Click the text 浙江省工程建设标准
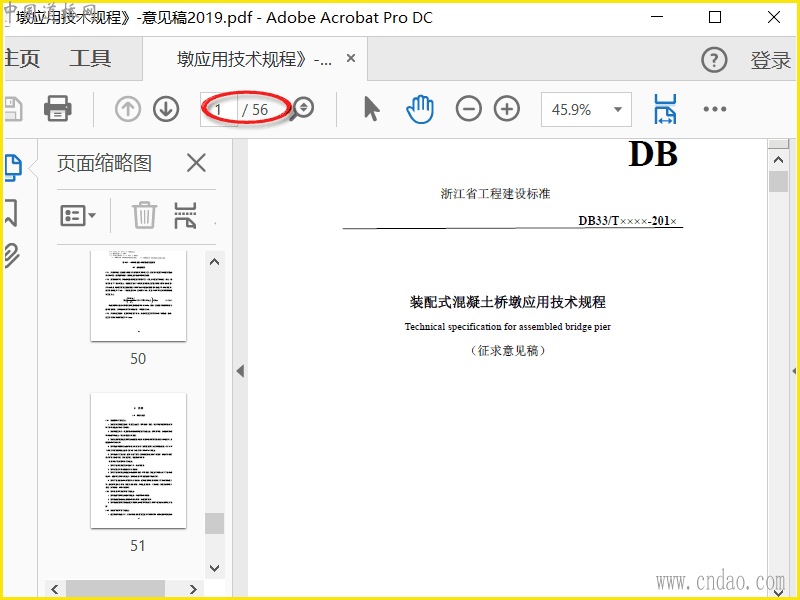 click(495, 194)
